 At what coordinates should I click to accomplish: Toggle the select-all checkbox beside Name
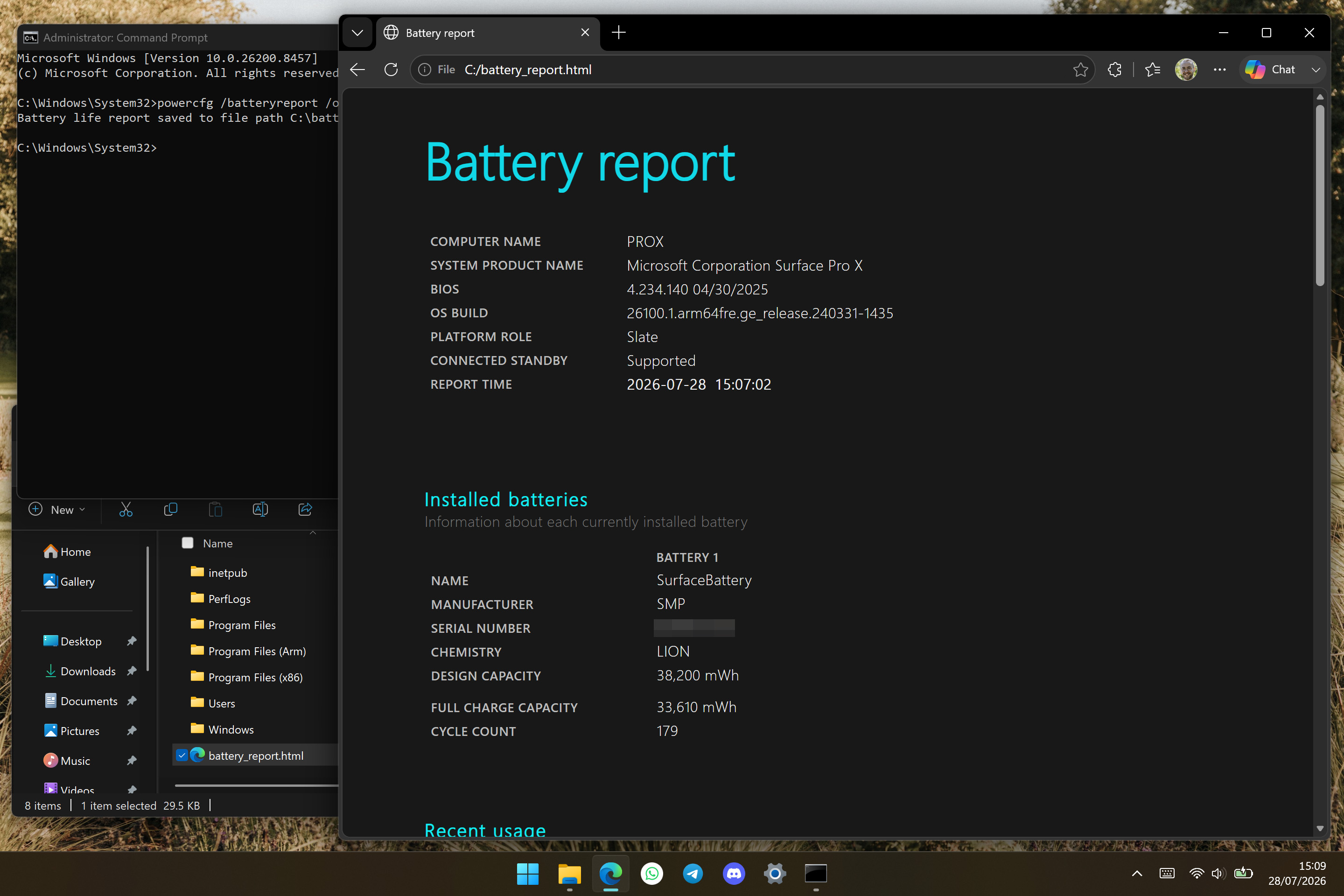click(x=188, y=543)
